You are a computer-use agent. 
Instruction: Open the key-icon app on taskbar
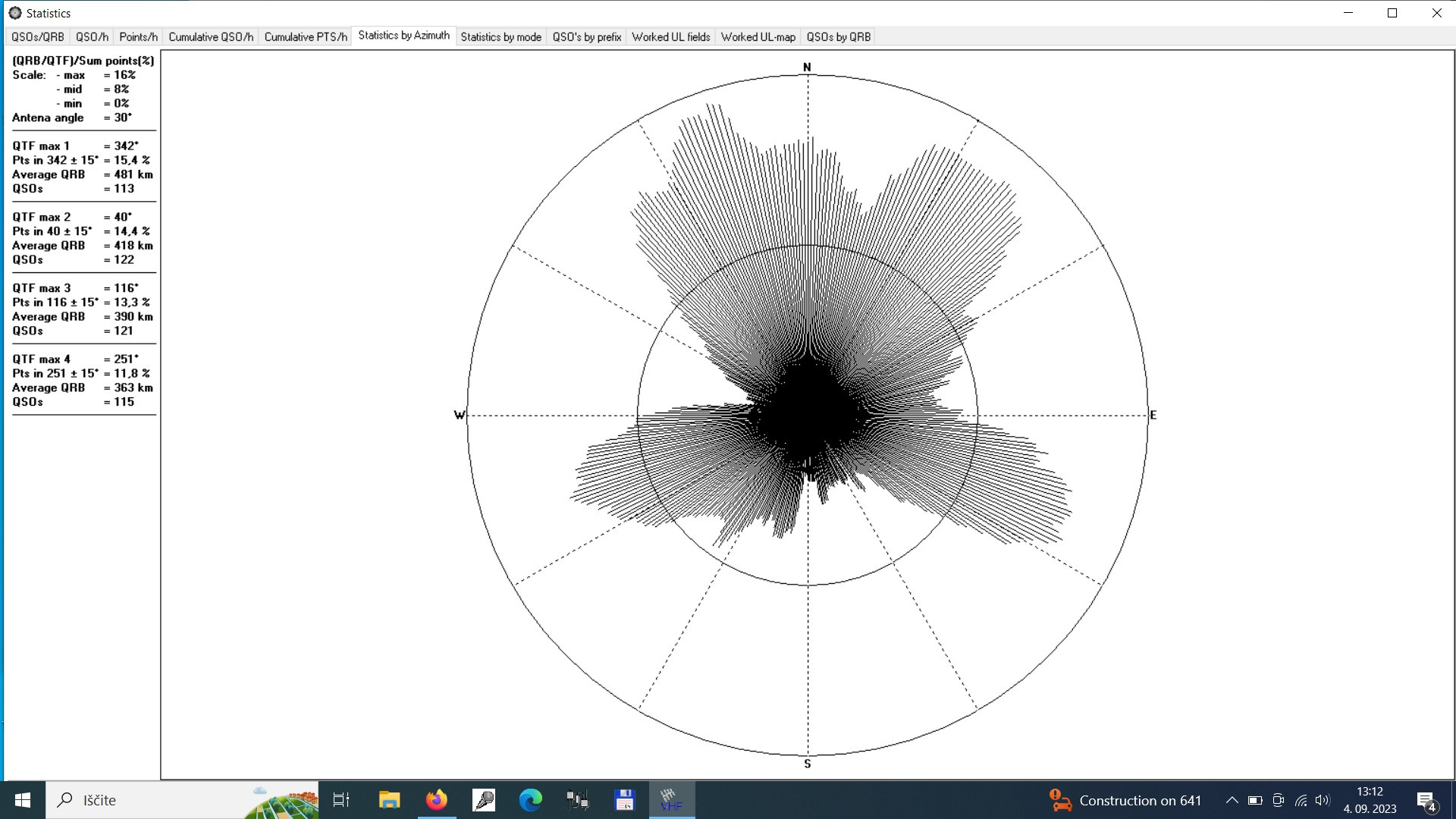coord(484,800)
